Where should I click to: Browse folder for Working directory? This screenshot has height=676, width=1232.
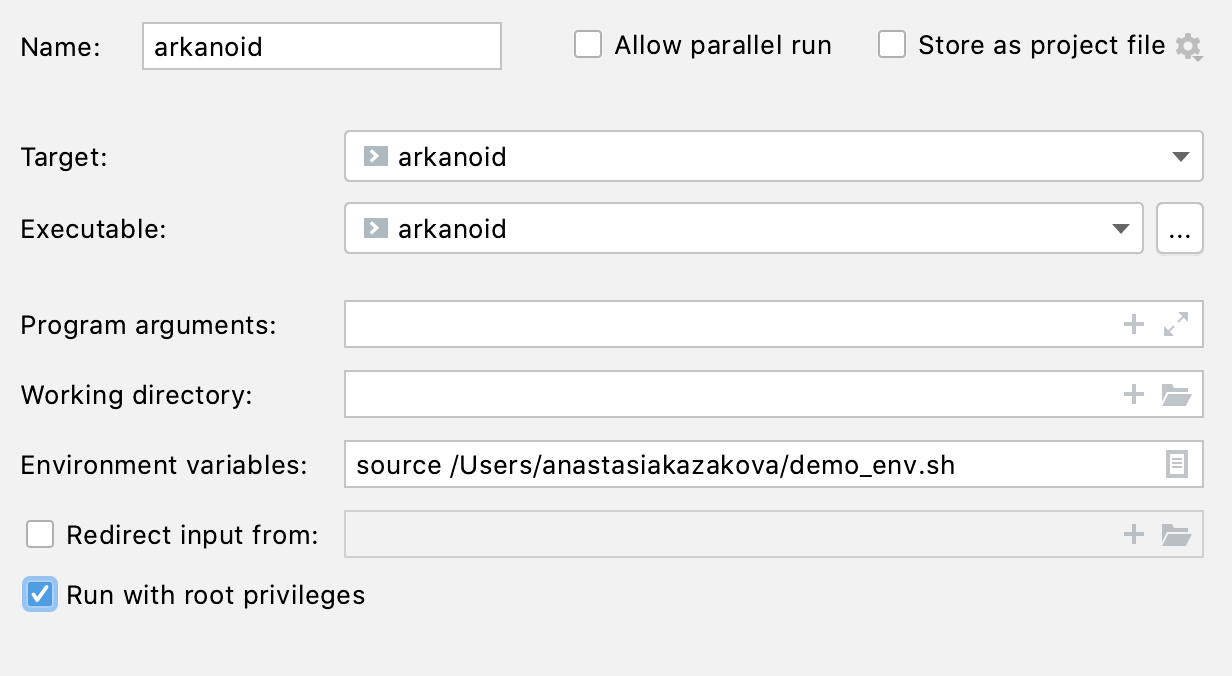[x=1176, y=395]
